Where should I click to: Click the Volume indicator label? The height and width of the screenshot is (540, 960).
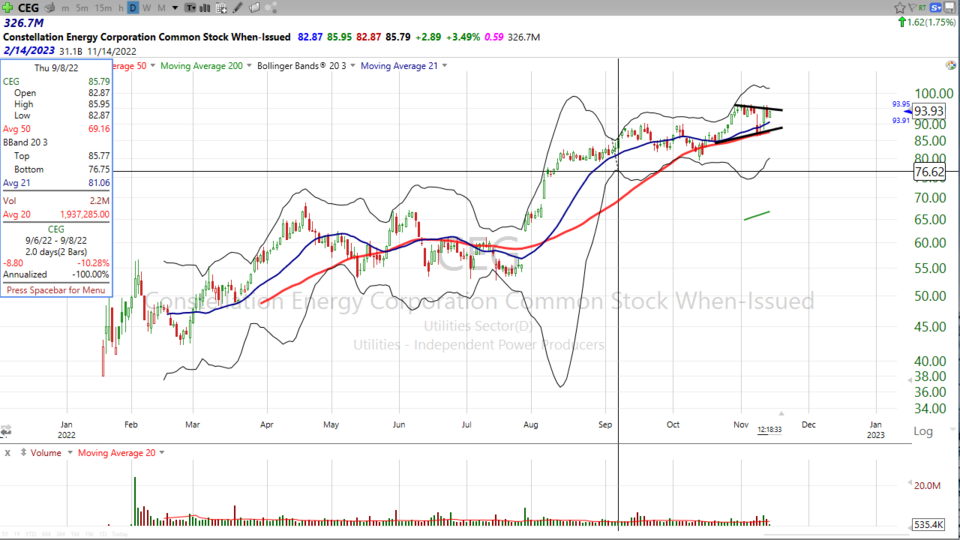[46, 452]
